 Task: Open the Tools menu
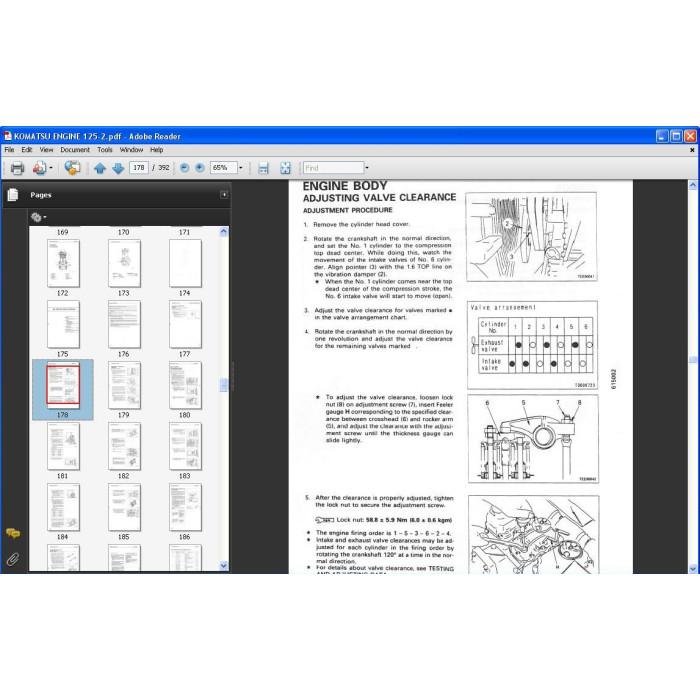point(105,150)
